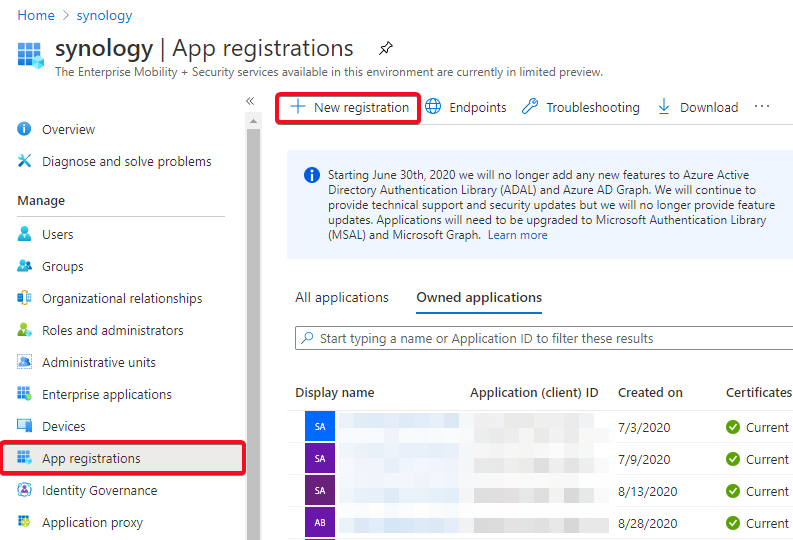Click the green check for 7/3/2020 certificate
The height and width of the screenshot is (540, 793).
click(x=733, y=427)
